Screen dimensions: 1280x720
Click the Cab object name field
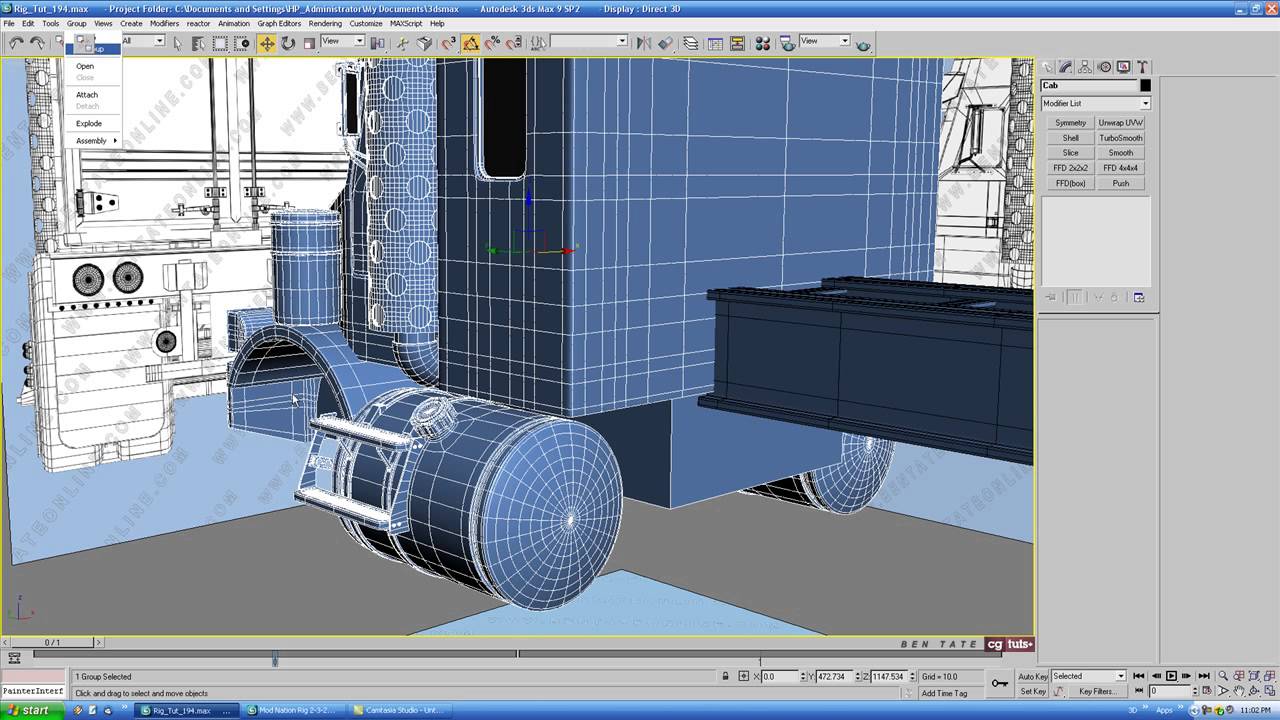point(1088,86)
